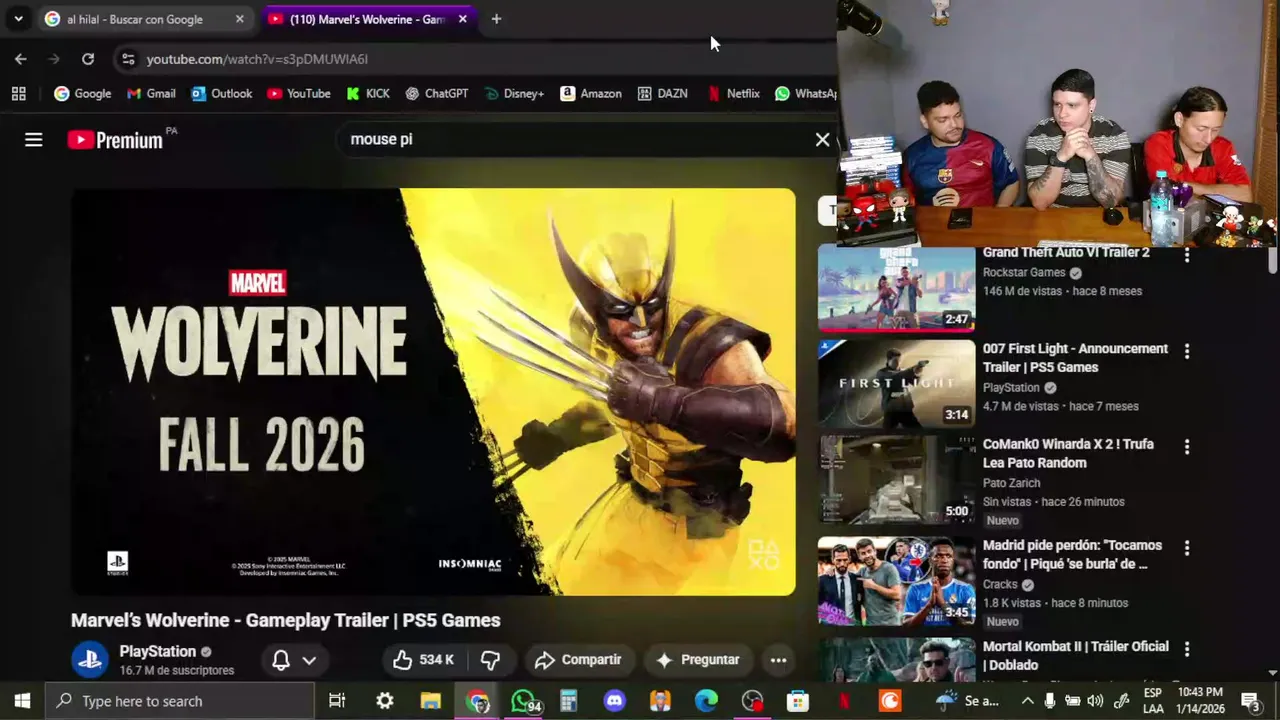
Task: Open the YouTube hamburger guide menu
Action: point(34,140)
